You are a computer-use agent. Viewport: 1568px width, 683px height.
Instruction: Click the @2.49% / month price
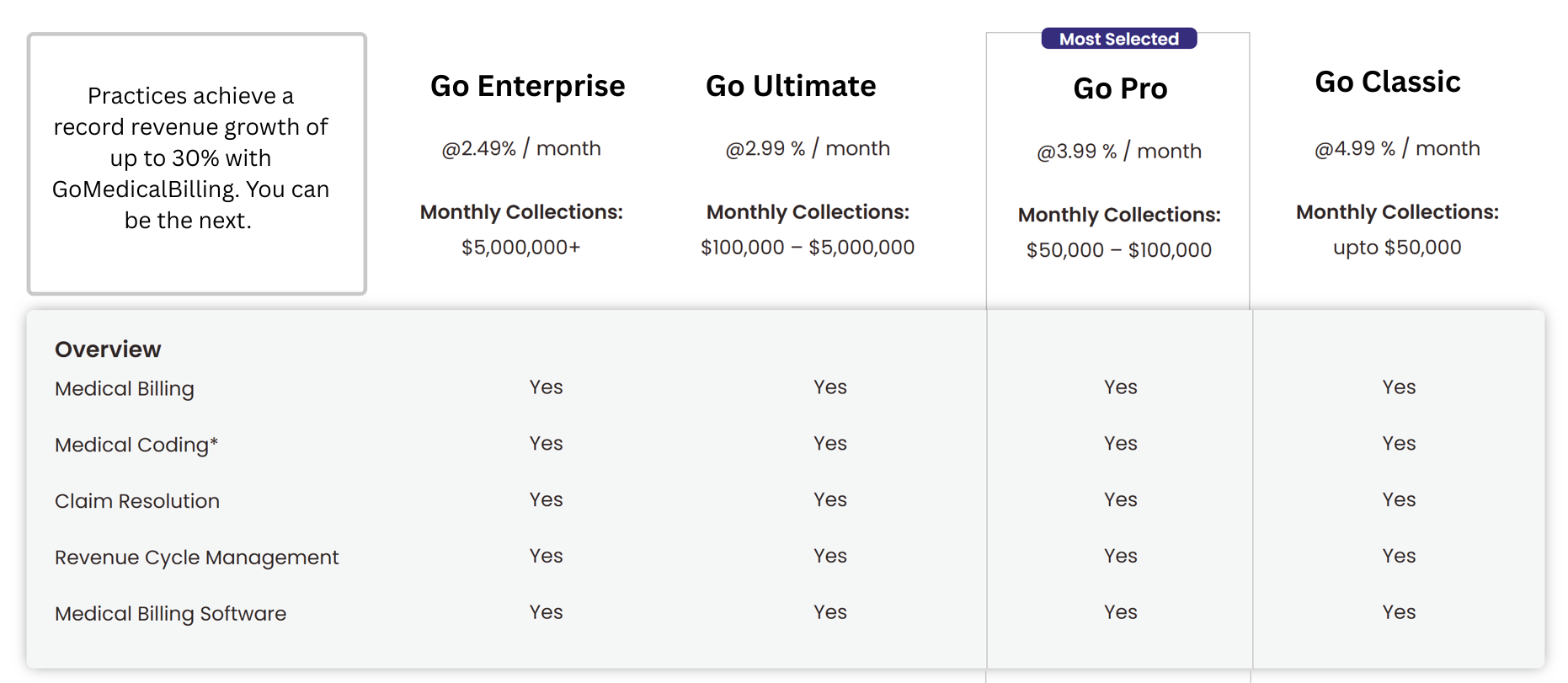[521, 148]
